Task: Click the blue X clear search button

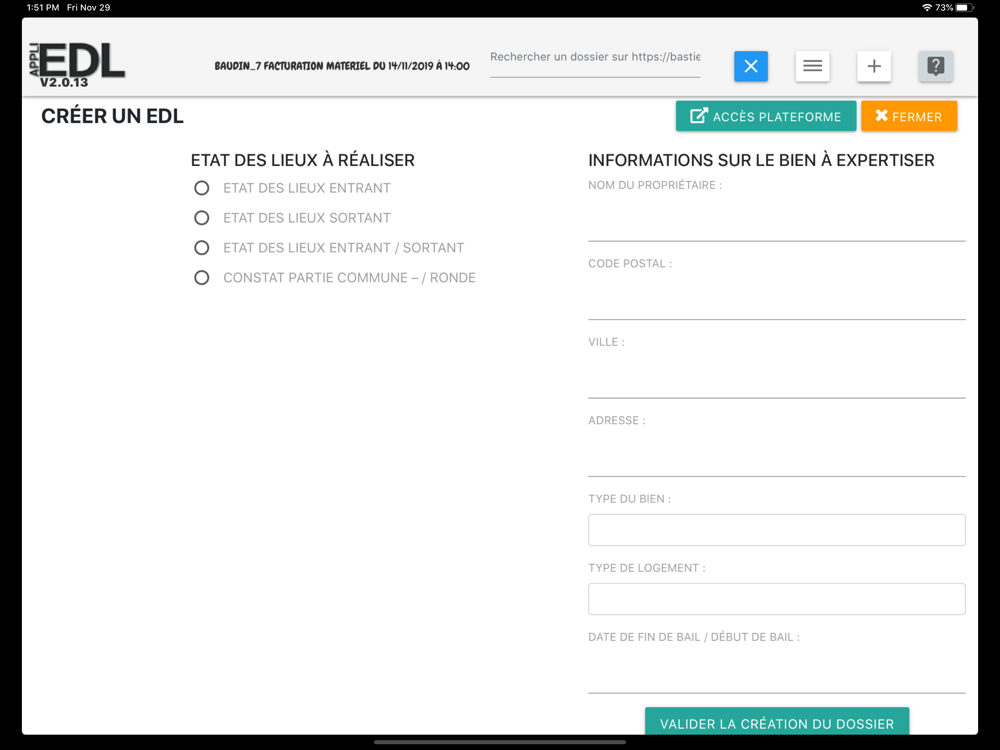Action: coord(751,66)
